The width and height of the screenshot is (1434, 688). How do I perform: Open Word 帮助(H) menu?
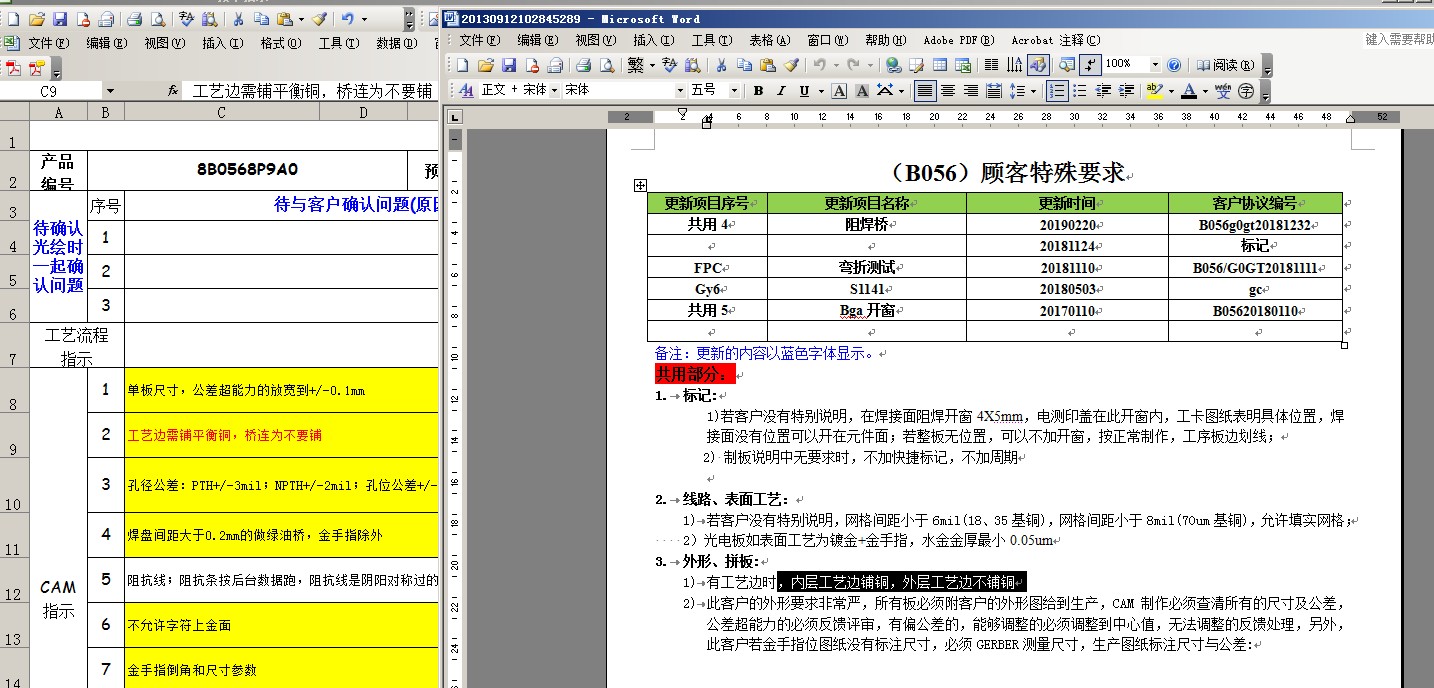pos(885,40)
